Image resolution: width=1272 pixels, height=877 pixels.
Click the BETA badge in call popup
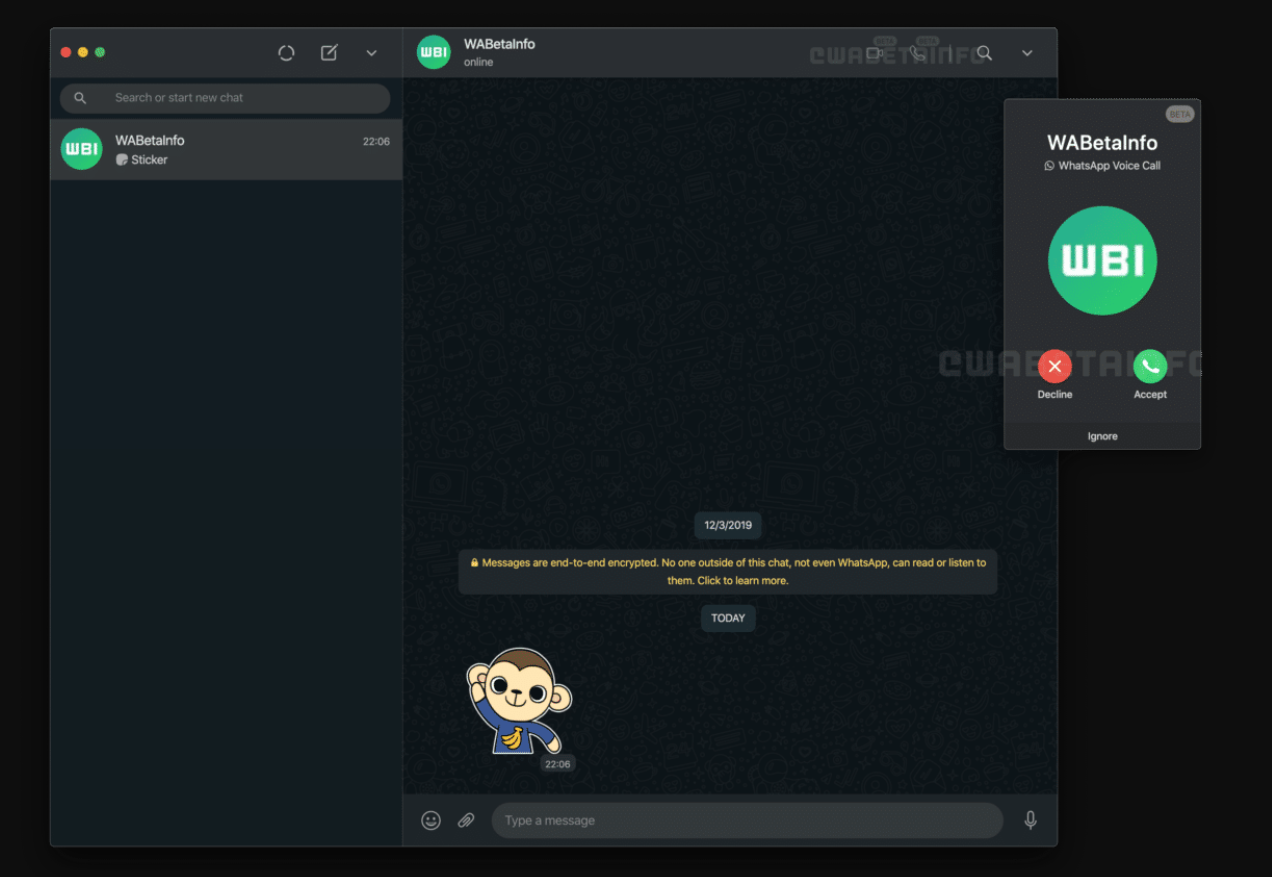tap(1180, 115)
